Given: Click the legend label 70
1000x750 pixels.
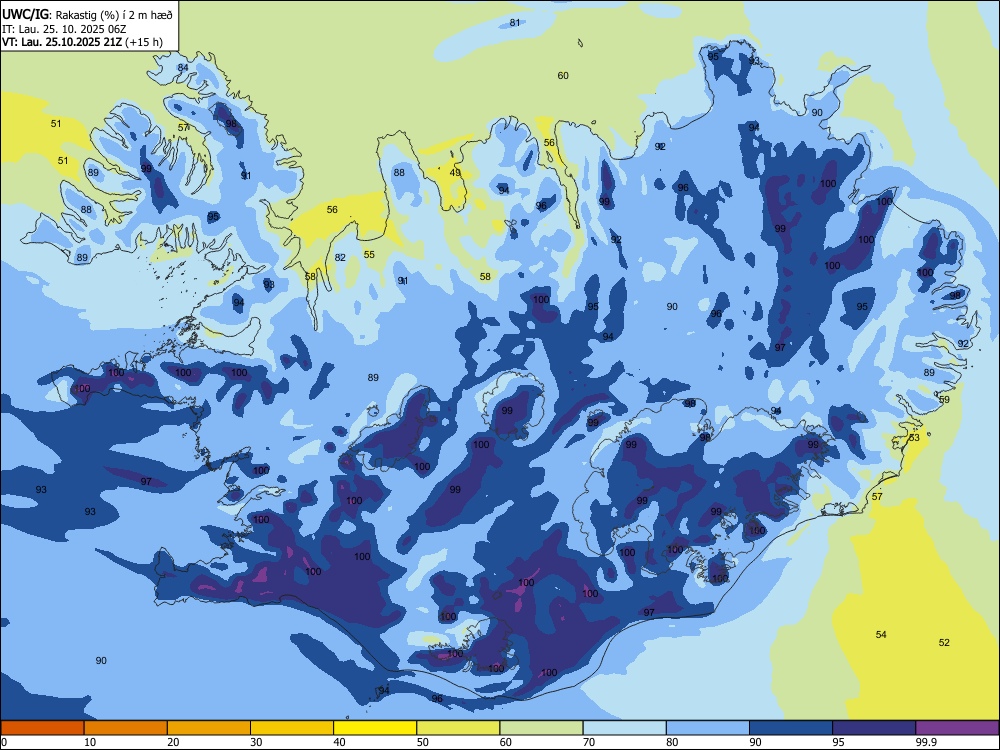Looking at the screenshot, I should pyautogui.click(x=589, y=742).
